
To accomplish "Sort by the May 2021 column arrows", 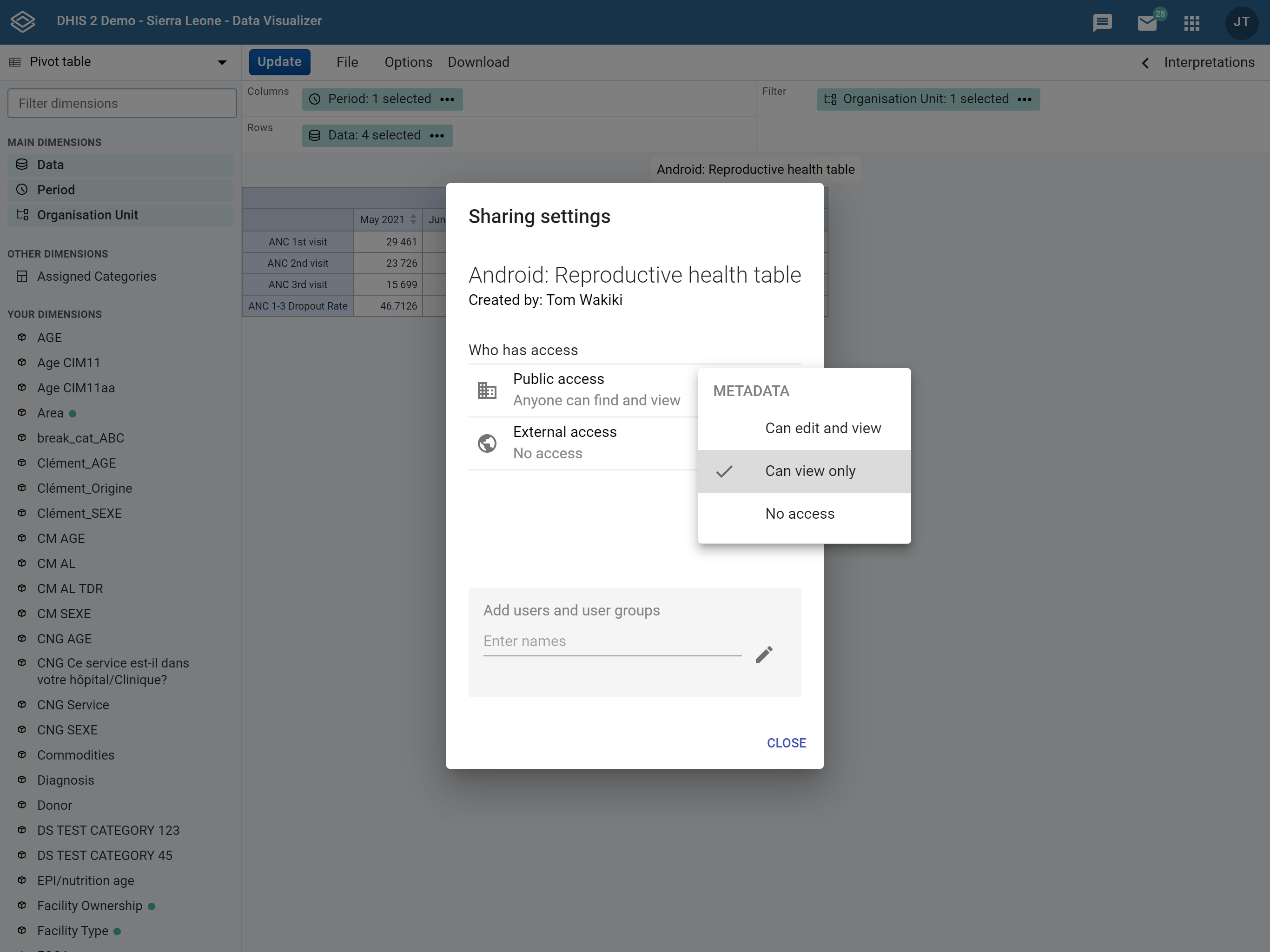I will [x=413, y=219].
